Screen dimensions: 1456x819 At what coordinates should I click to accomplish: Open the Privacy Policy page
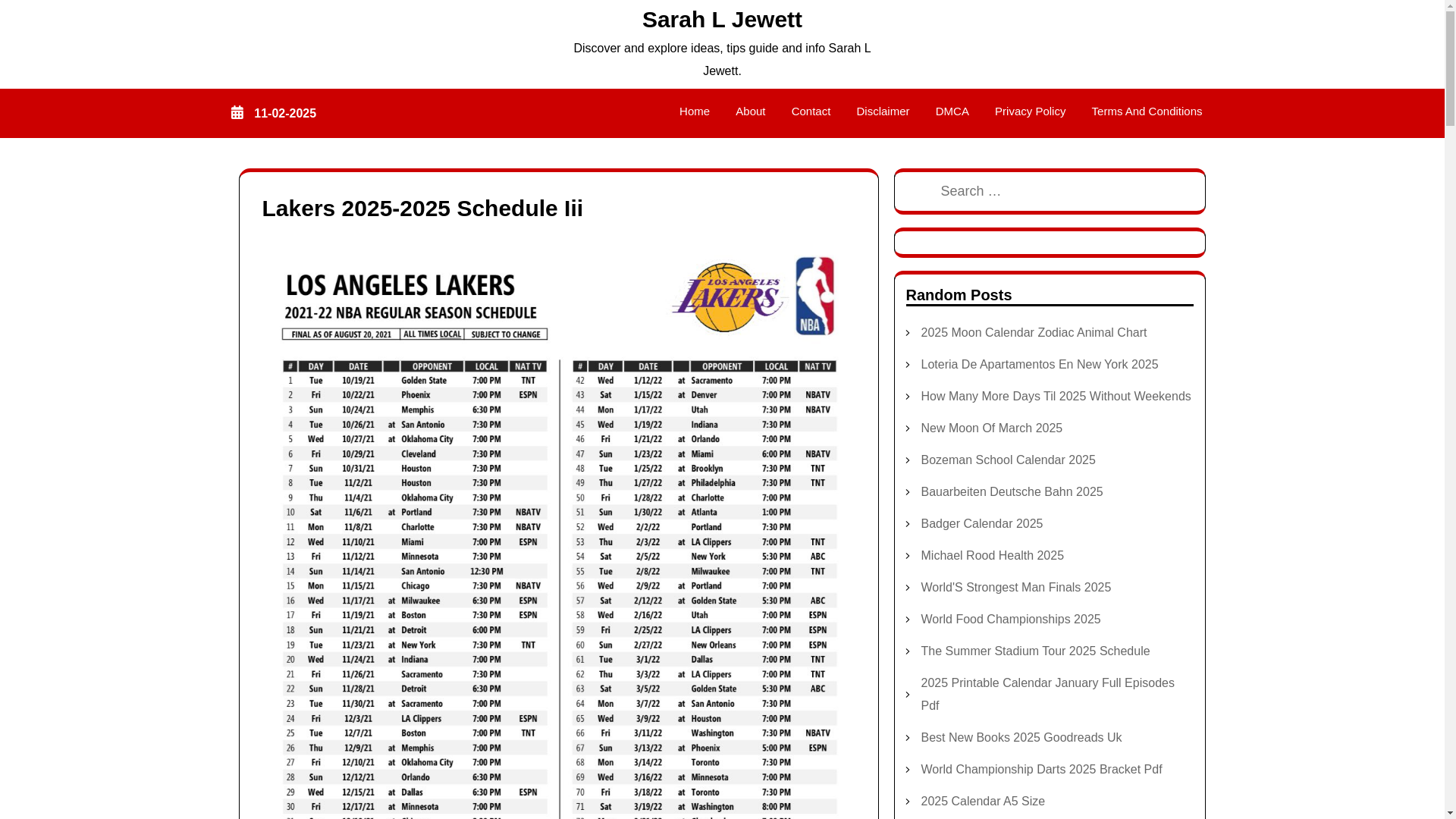click(1030, 111)
